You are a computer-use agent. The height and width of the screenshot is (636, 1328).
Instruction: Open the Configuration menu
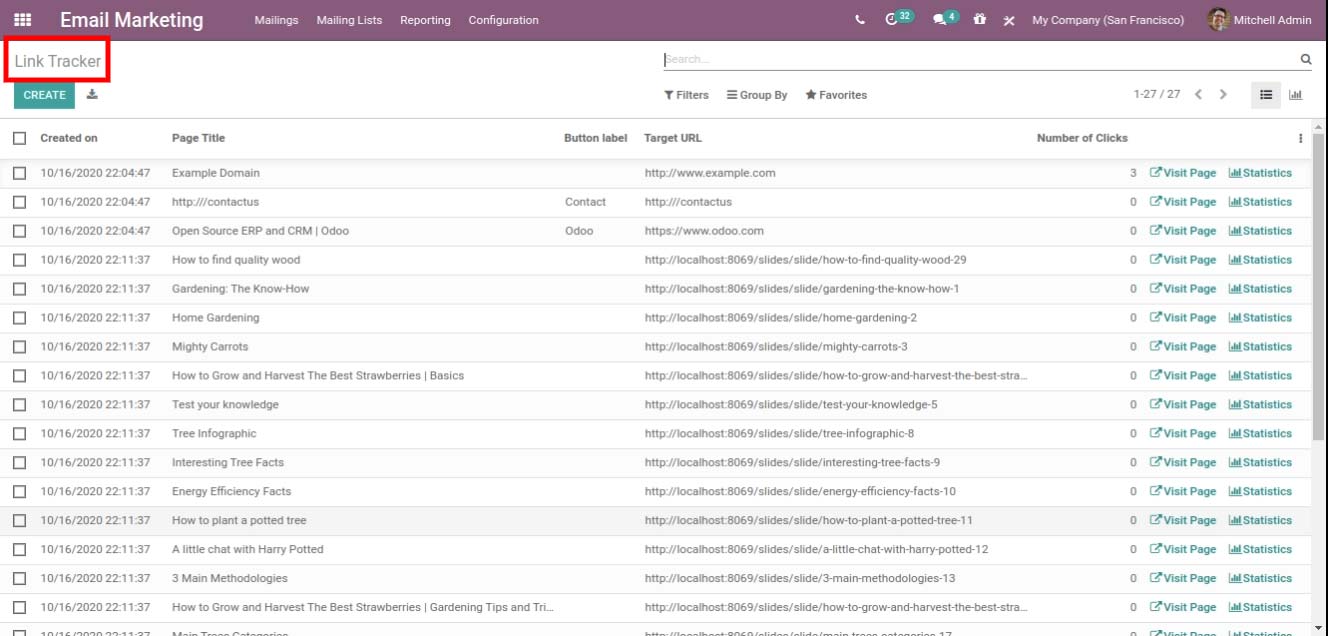pos(503,20)
